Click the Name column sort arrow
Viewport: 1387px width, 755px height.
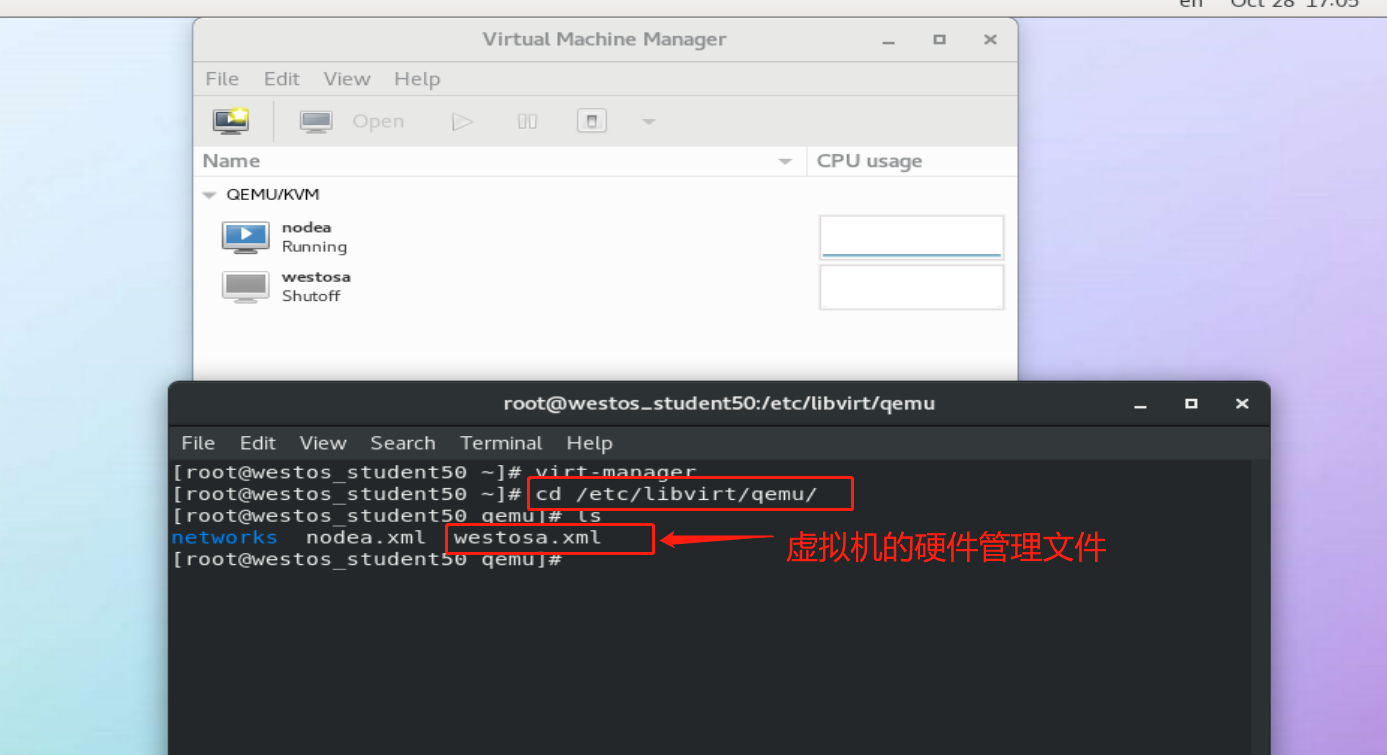(785, 162)
